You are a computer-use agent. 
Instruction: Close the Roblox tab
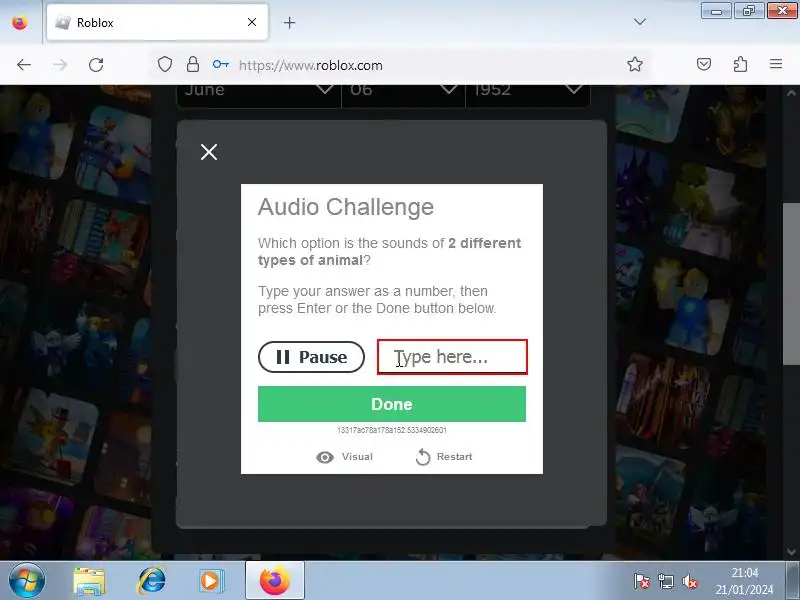(x=252, y=22)
